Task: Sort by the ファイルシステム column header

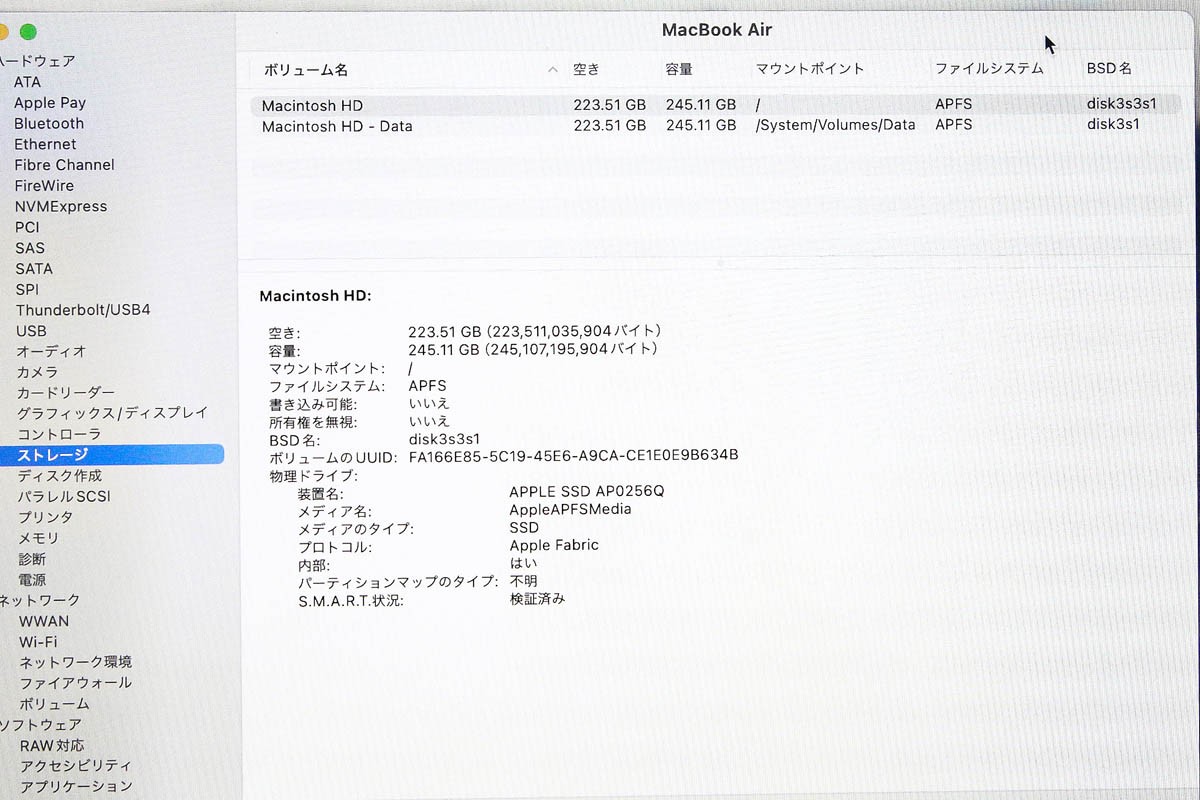Action: click(x=989, y=68)
